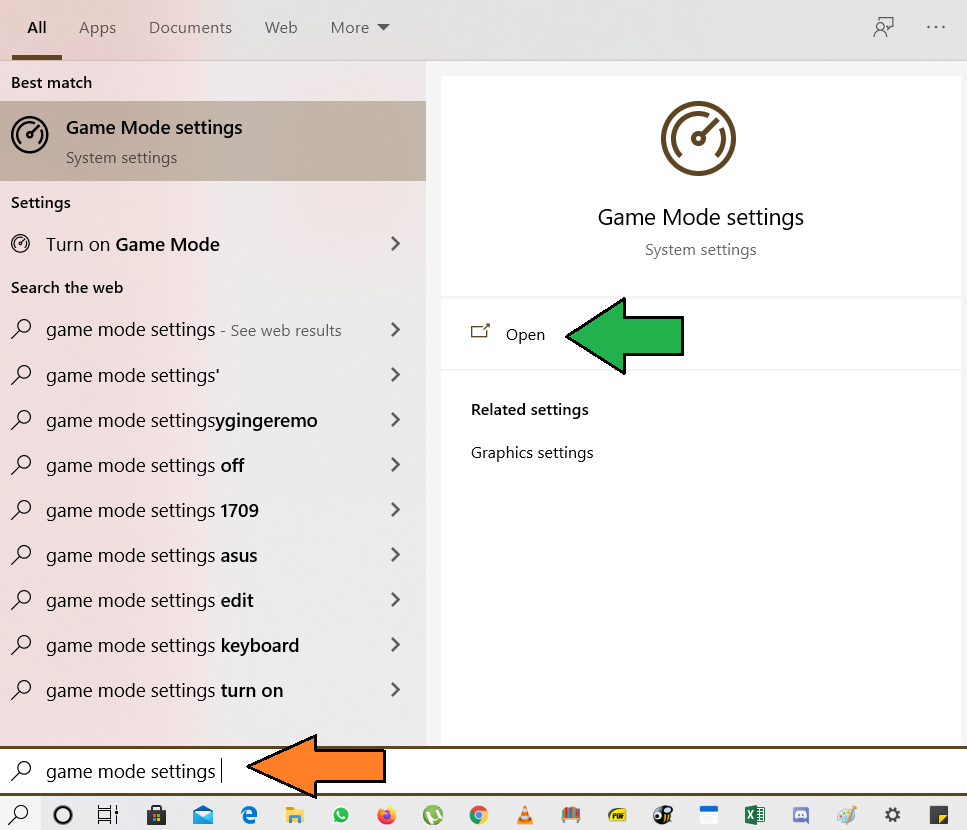Open the Mail app in taskbar
The image size is (967, 830).
click(x=202, y=815)
